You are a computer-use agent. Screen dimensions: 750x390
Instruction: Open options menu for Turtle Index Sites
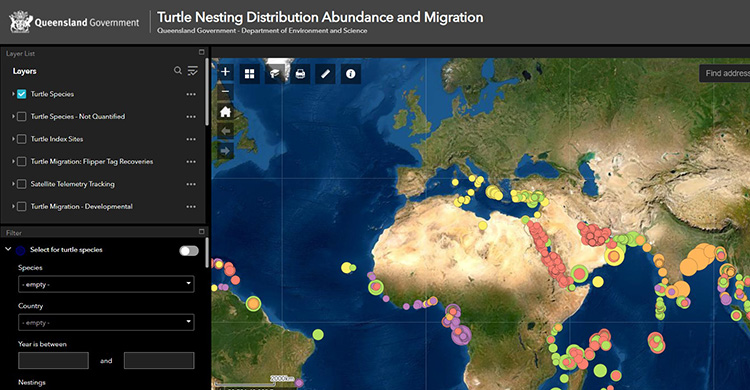pyautogui.click(x=191, y=139)
